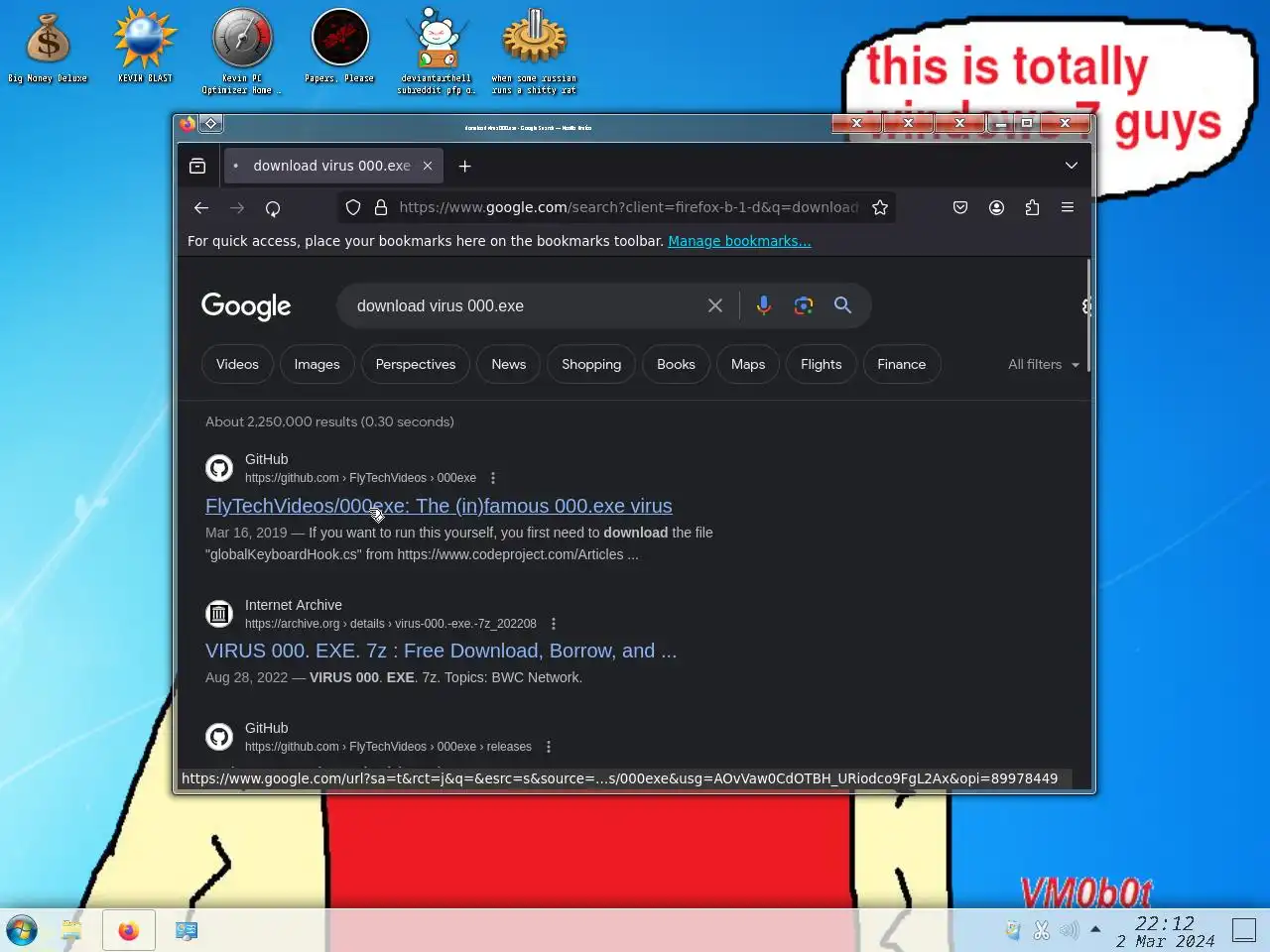Save page to Pocket

click(x=960, y=207)
